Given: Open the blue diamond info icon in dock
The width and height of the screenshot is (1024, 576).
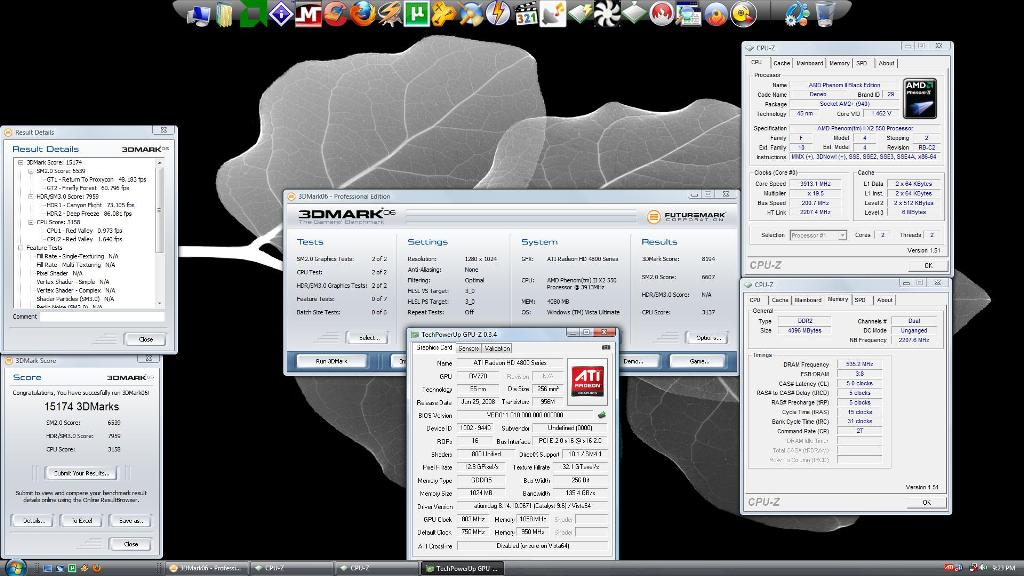Looking at the screenshot, I should point(281,14).
